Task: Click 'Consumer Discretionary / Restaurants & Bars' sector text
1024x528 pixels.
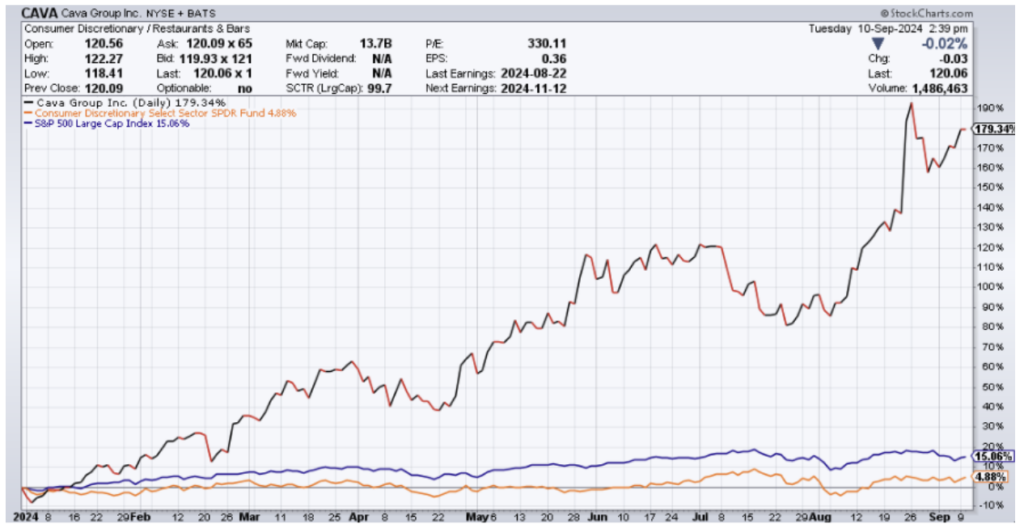Action: point(137,29)
